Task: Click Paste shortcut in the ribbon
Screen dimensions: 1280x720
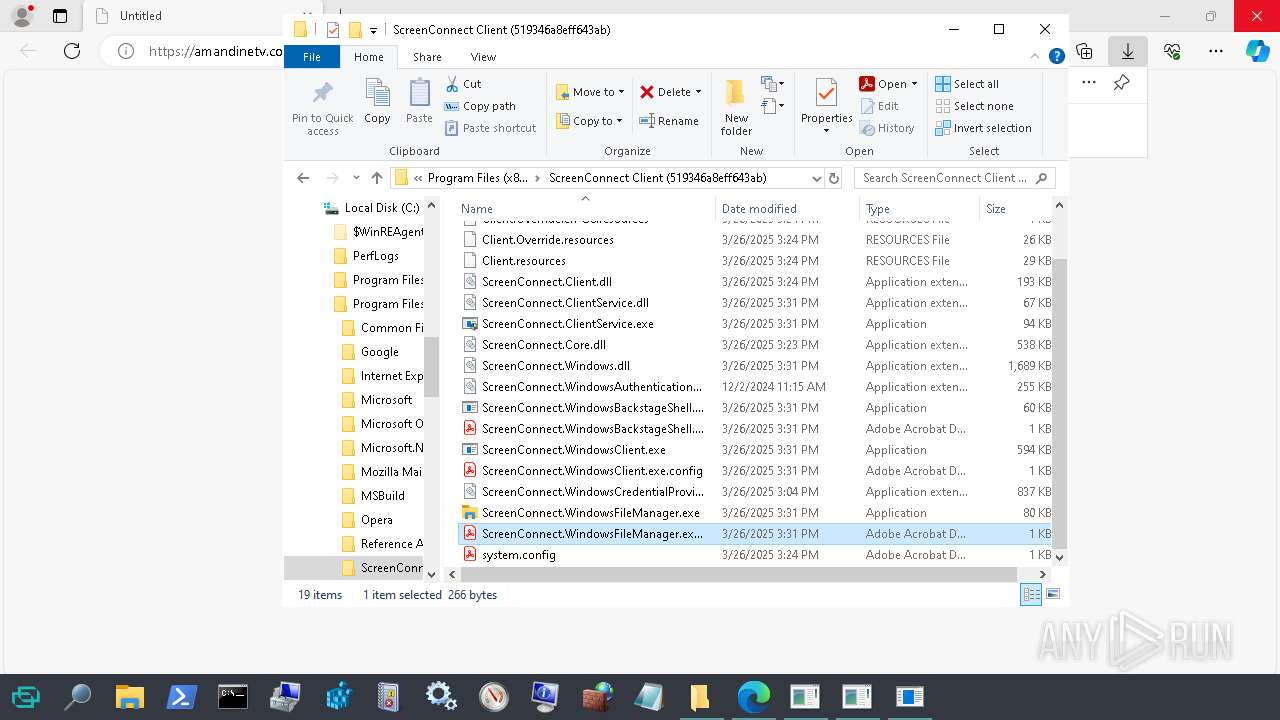Action: [490, 128]
